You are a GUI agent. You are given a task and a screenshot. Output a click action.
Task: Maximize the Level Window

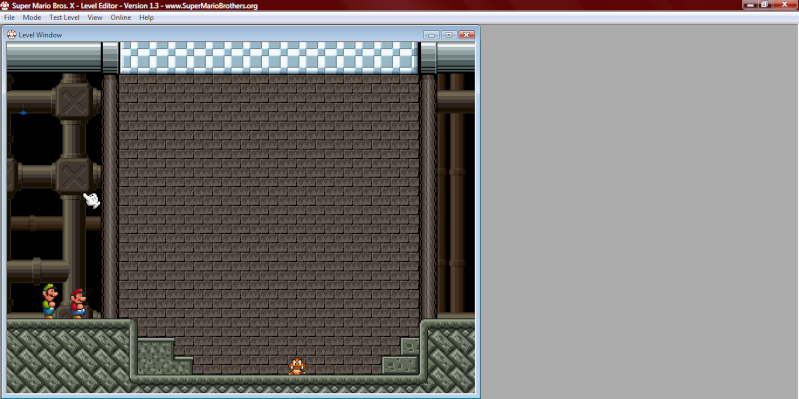pyautogui.click(x=449, y=35)
